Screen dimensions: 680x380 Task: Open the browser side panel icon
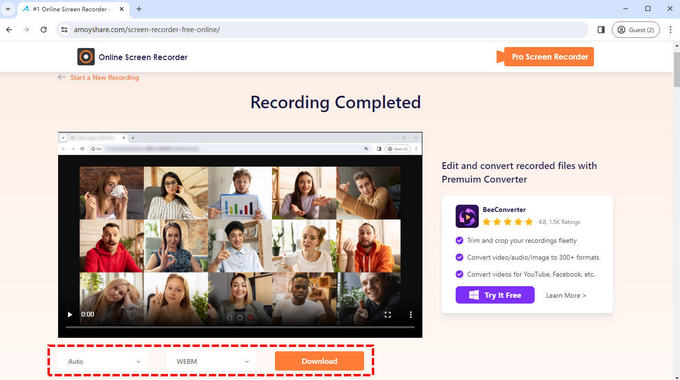pos(601,29)
